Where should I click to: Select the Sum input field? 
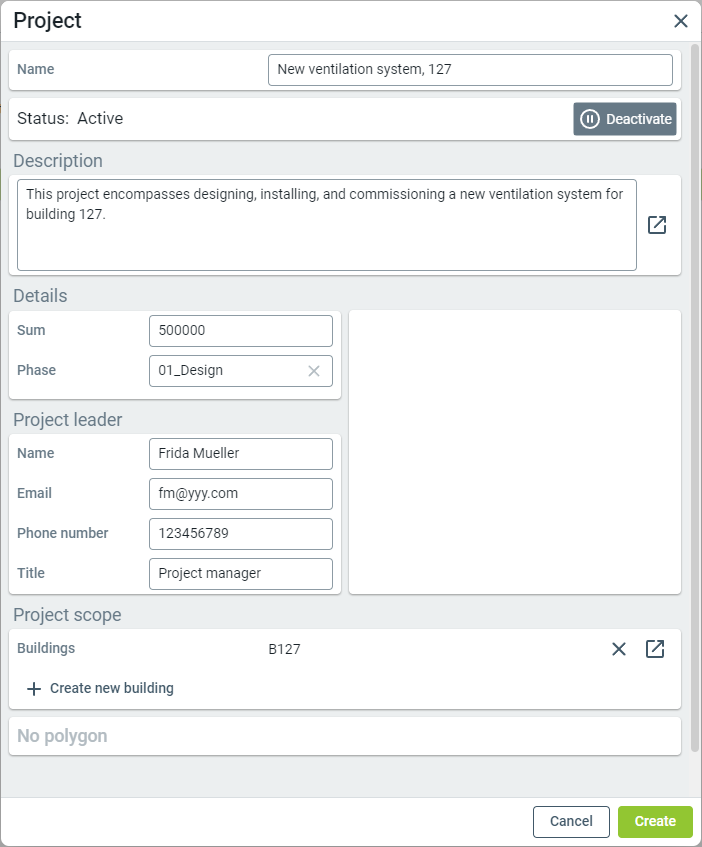(x=240, y=331)
